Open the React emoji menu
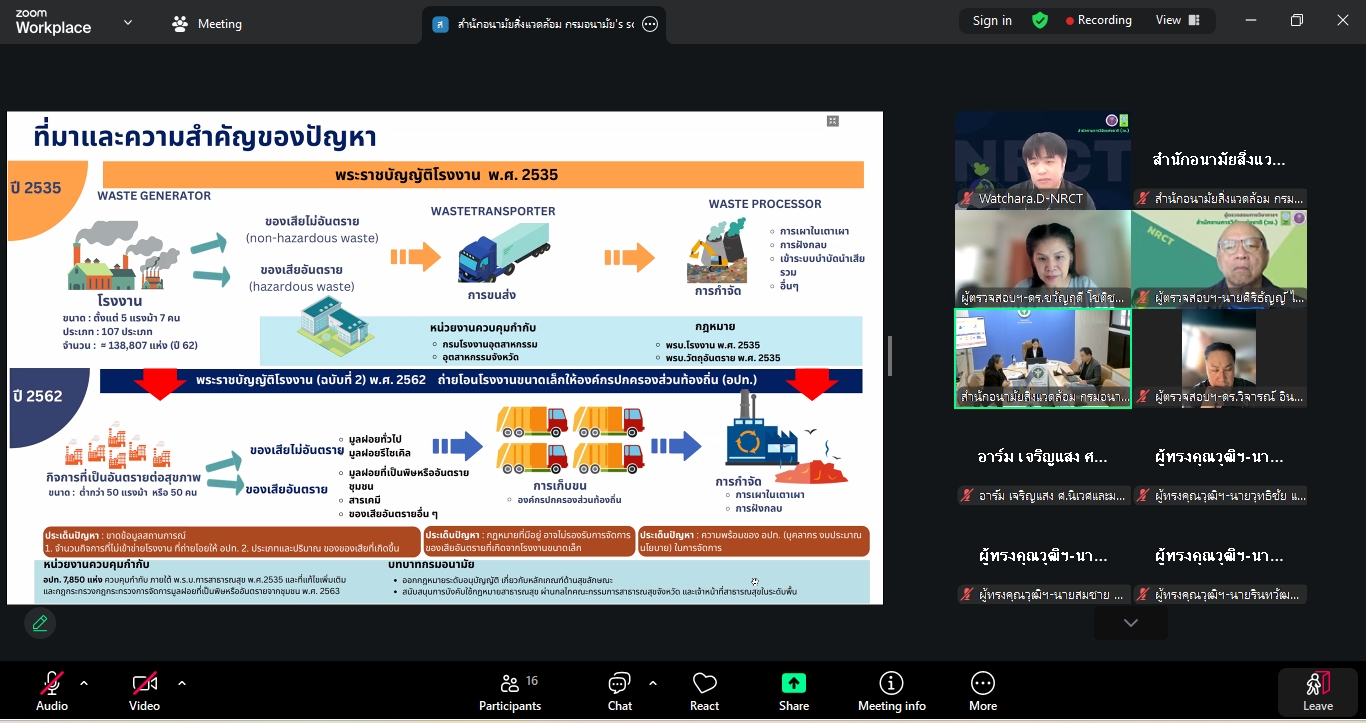The image size is (1366, 723). 704,691
